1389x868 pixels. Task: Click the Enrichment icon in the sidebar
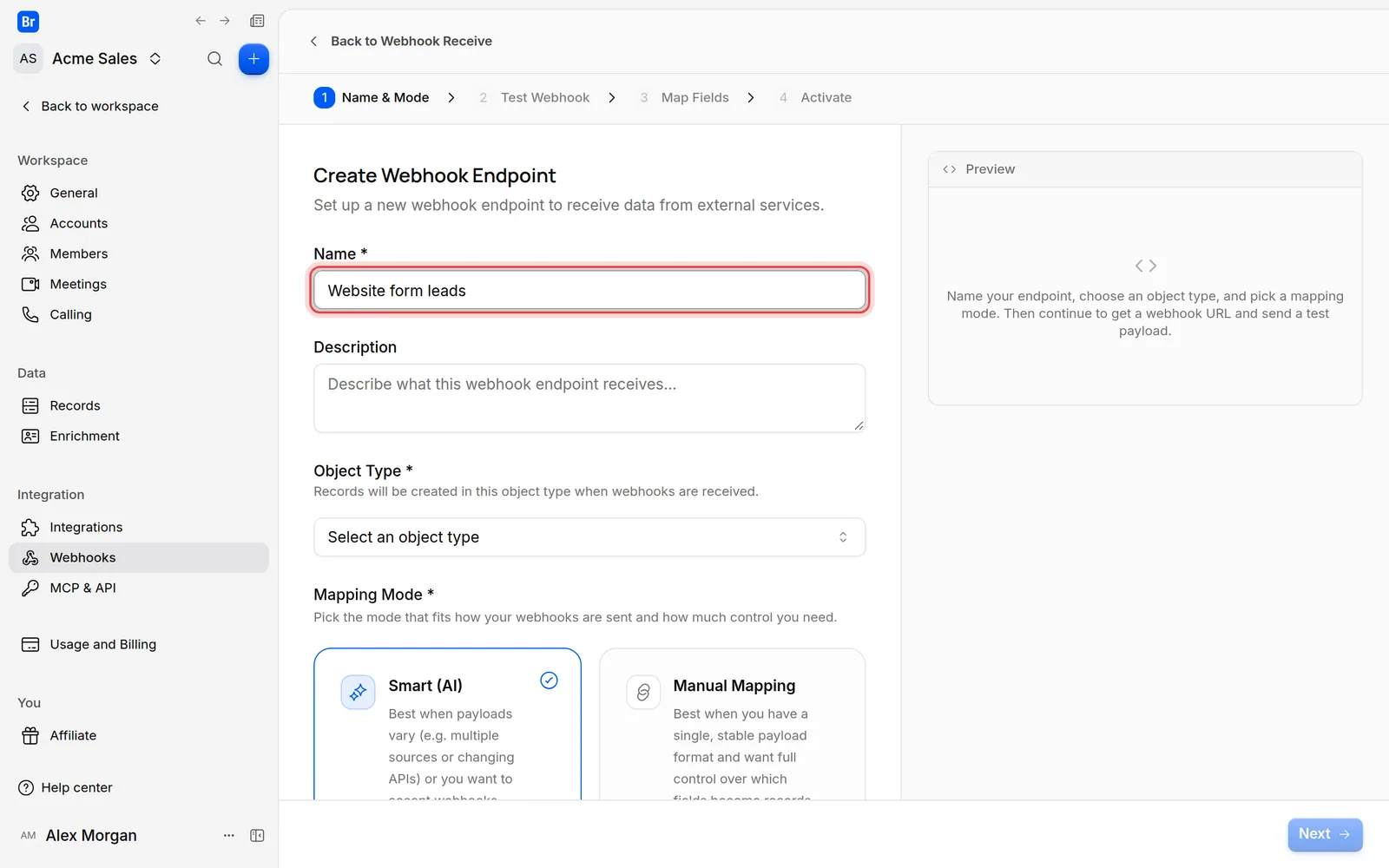click(x=30, y=436)
